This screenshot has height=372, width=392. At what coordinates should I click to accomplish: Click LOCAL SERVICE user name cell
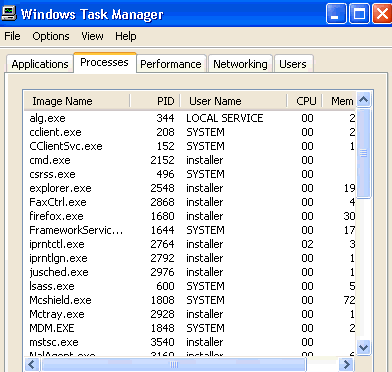pyautogui.click(x=225, y=118)
